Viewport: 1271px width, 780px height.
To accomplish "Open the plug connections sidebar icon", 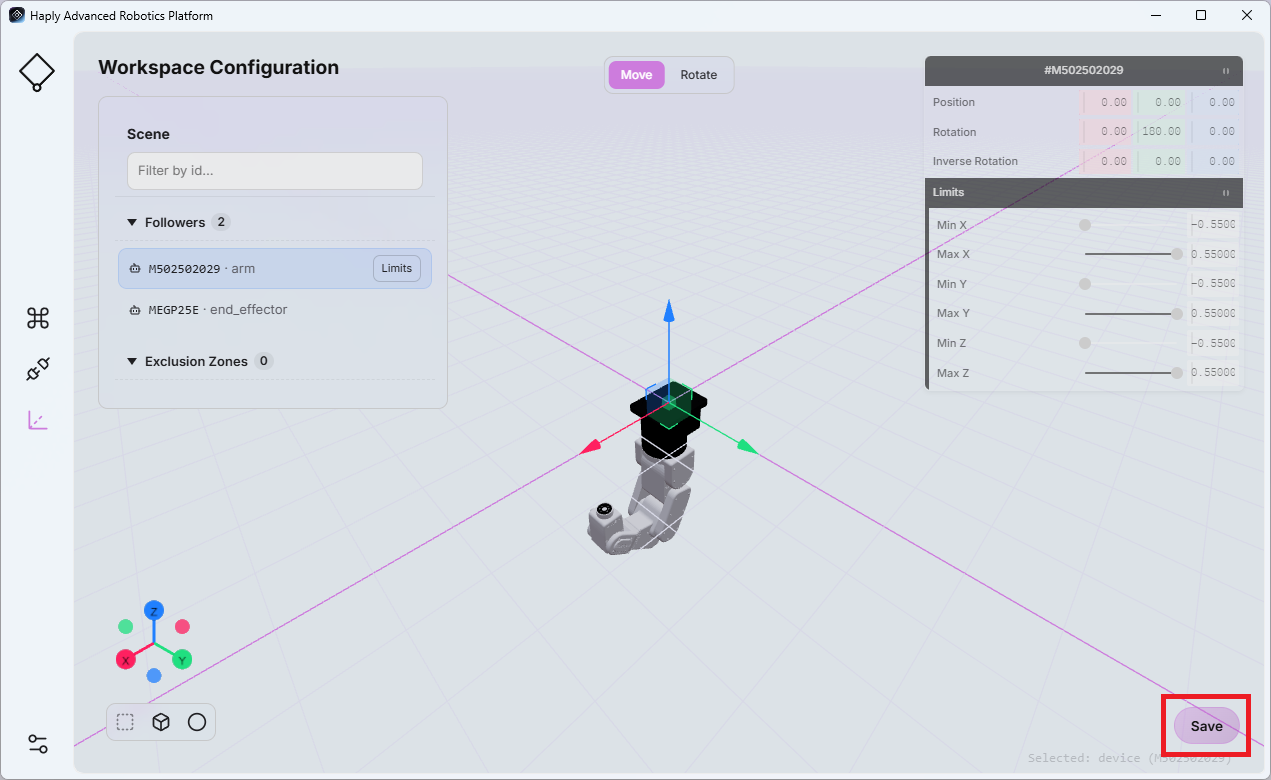I will point(38,370).
